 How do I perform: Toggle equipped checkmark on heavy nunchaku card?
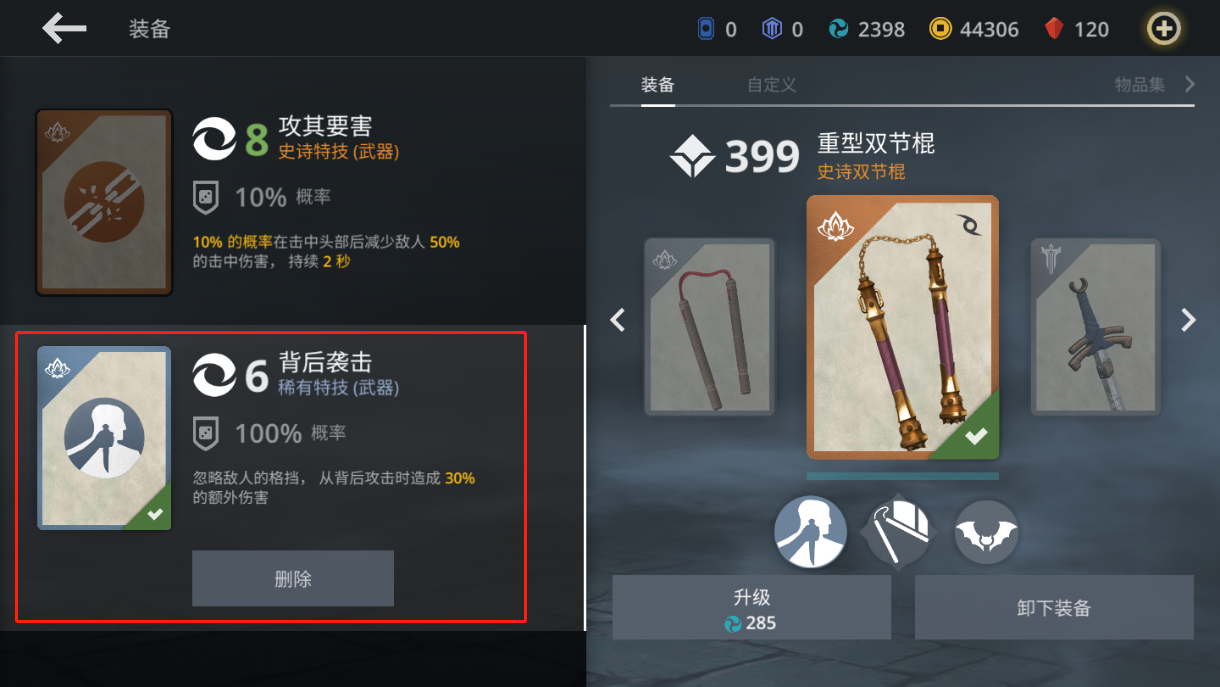tap(976, 436)
